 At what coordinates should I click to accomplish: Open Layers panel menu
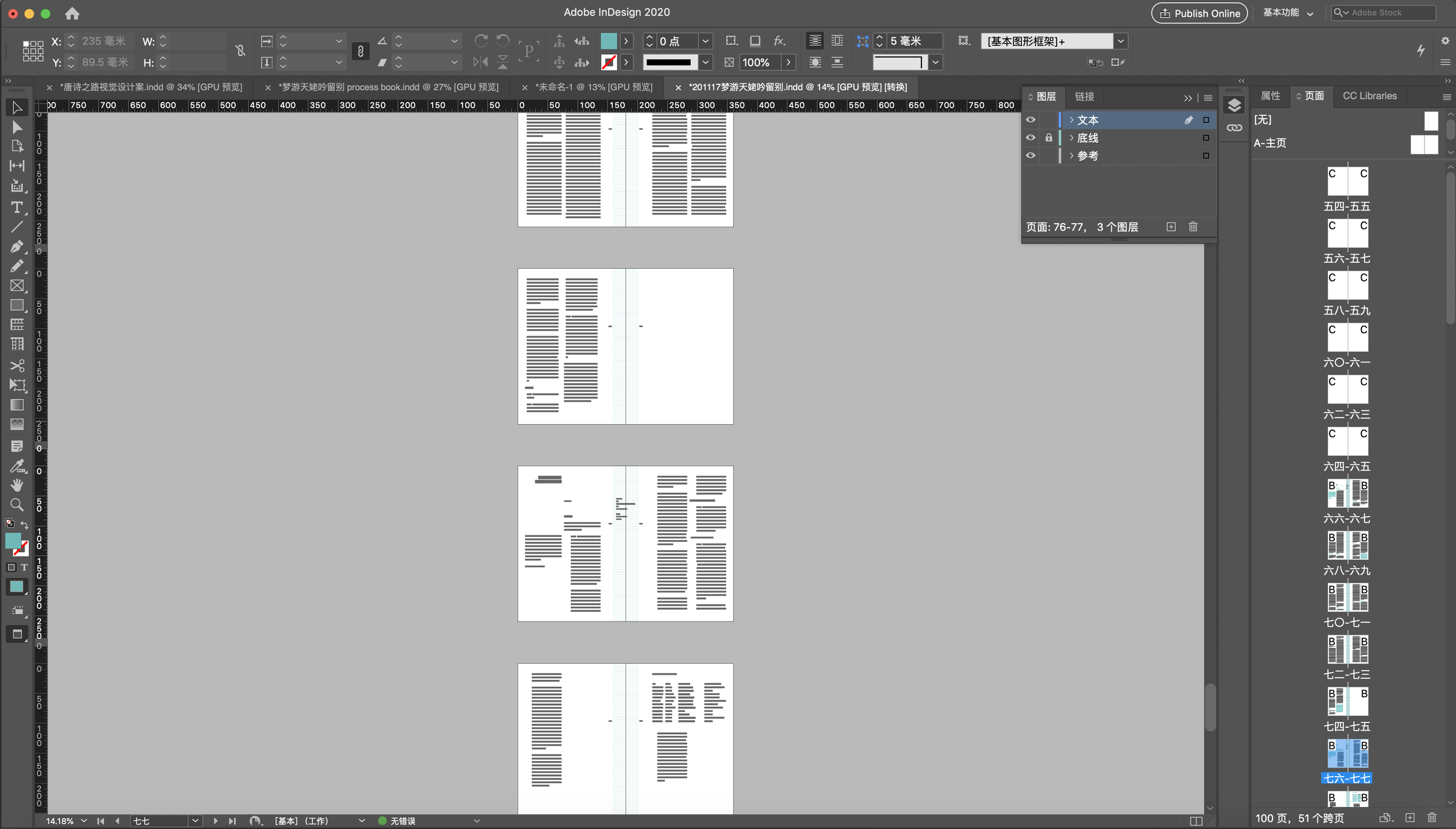pos(1208,98)
